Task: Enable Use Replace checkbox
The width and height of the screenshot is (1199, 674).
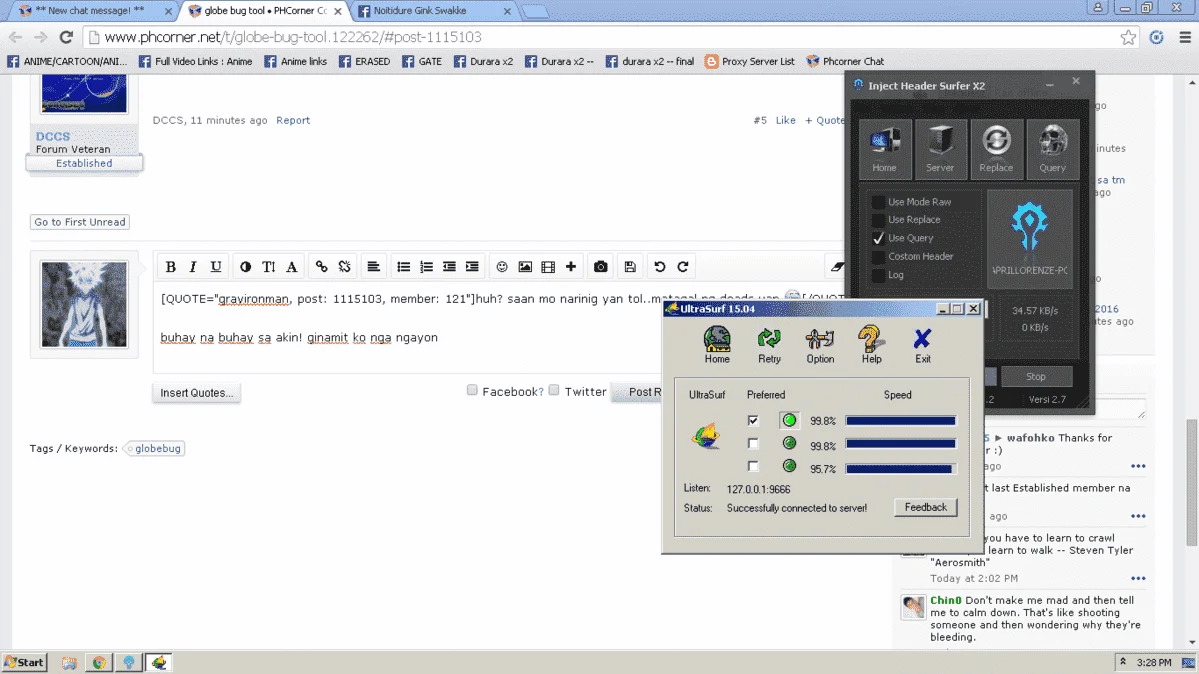Action: (879, 220)
